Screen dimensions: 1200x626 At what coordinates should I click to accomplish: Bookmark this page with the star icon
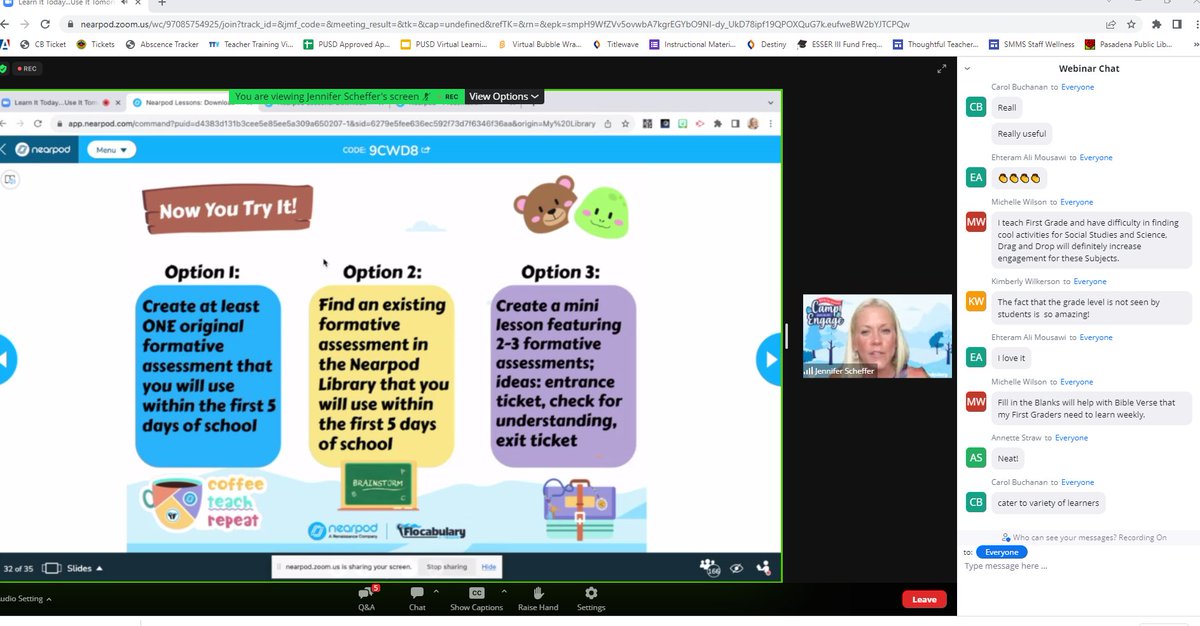coord(1133,24)
